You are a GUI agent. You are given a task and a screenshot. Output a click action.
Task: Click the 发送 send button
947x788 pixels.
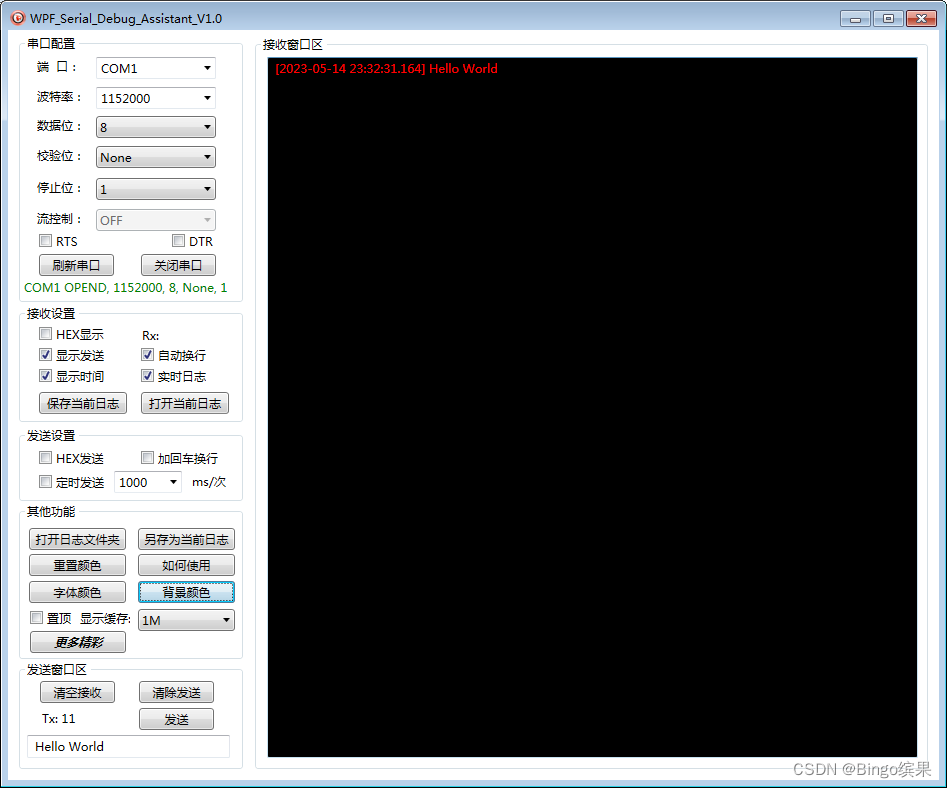click(176, 718)
